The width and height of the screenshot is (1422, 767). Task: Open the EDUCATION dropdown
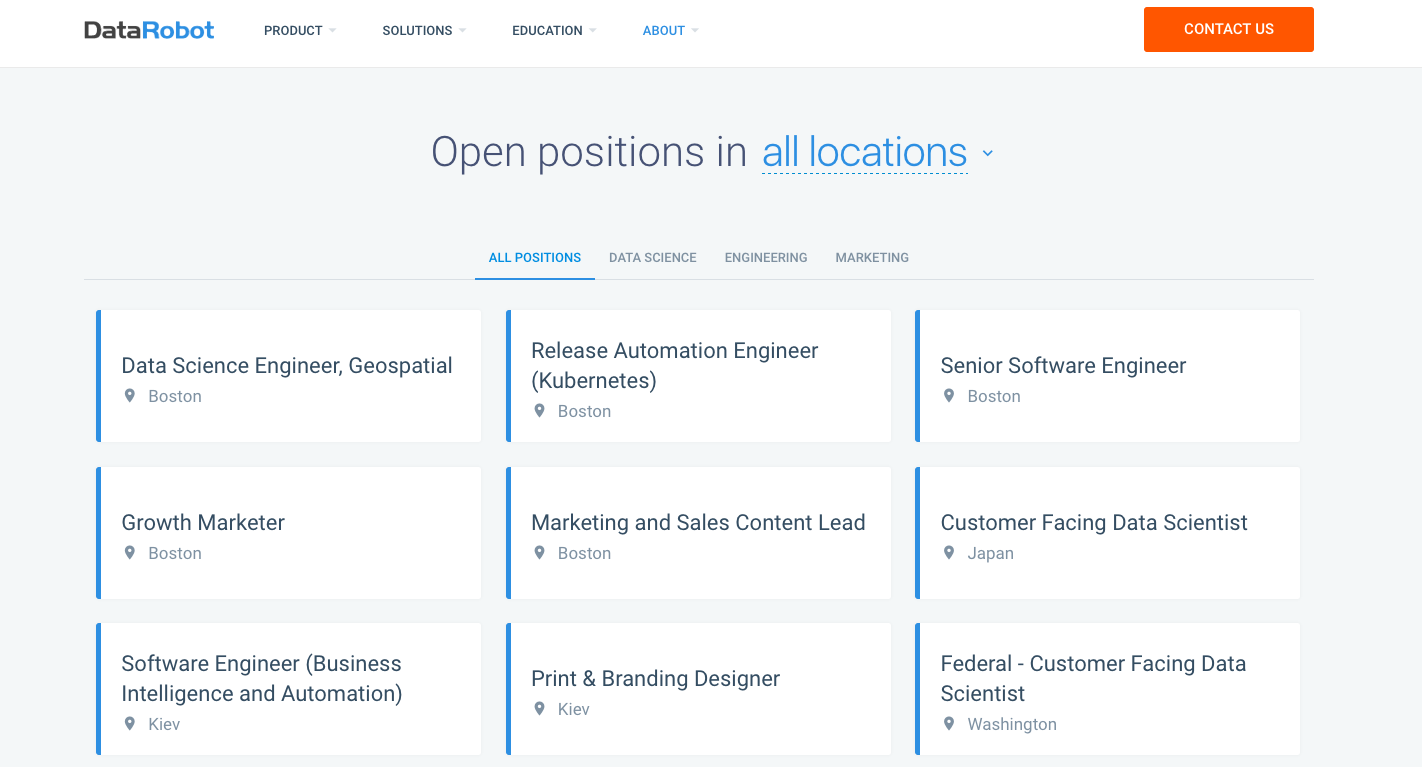tap(553, 30)
